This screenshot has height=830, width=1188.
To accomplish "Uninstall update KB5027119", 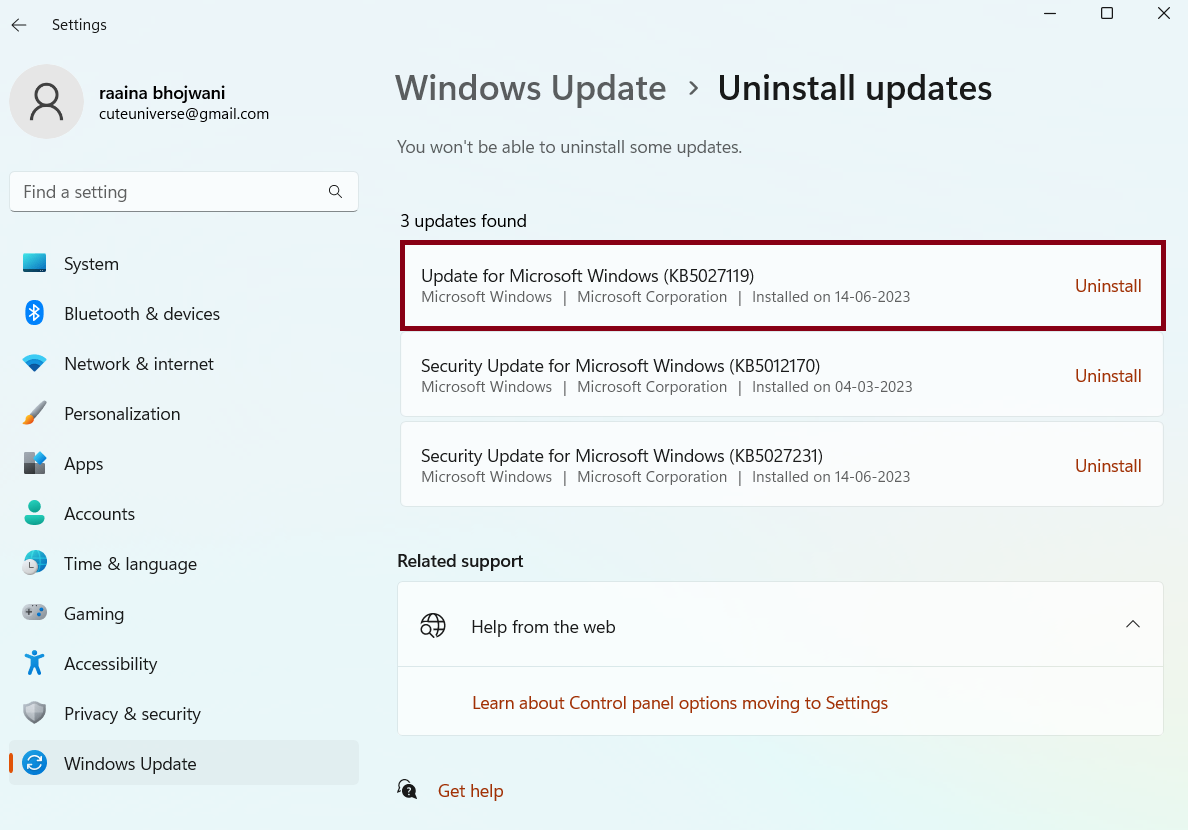I will [x=1108, y=286].
